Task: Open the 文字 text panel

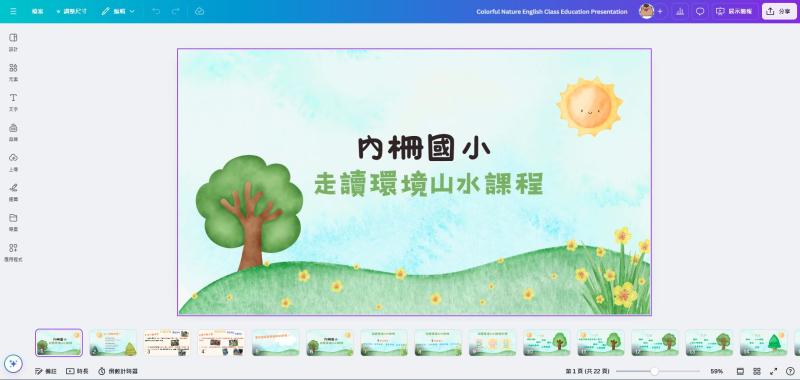Action: click(13, 102)
